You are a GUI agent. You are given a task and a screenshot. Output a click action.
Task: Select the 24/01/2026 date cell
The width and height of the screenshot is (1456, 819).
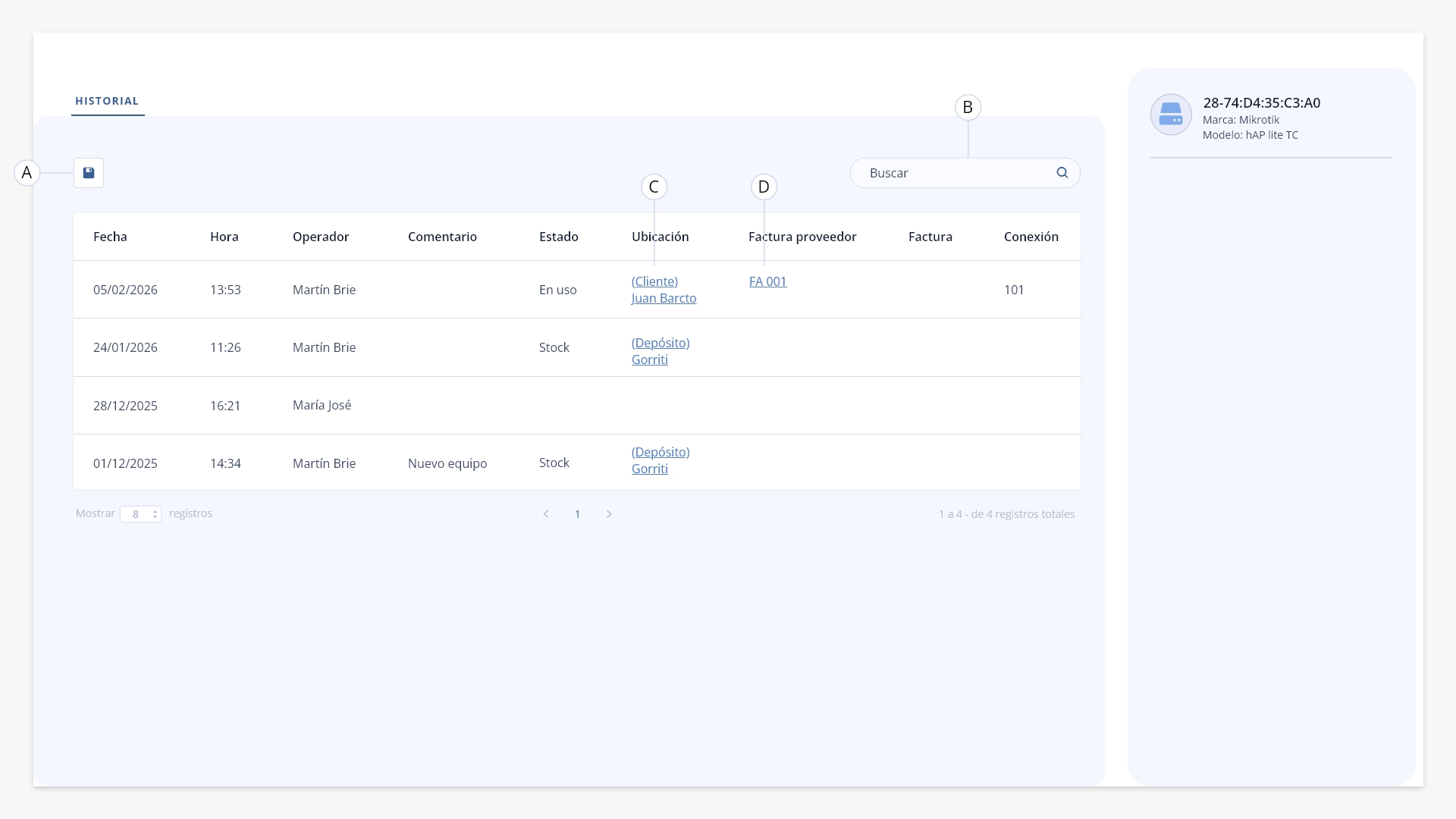(x=125, y=347)
